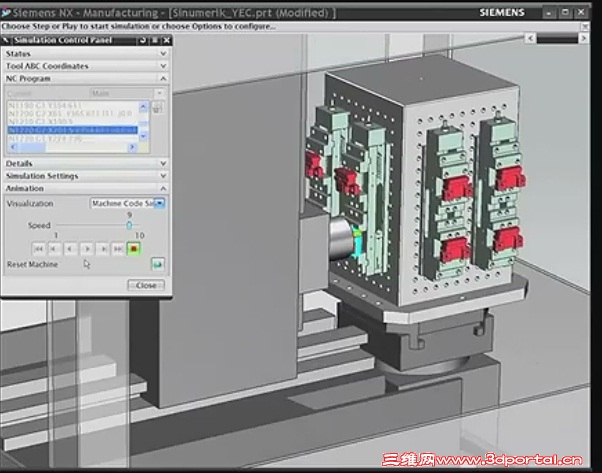Expand the Status section
This screenshot has height=473, width=602.
85,54
